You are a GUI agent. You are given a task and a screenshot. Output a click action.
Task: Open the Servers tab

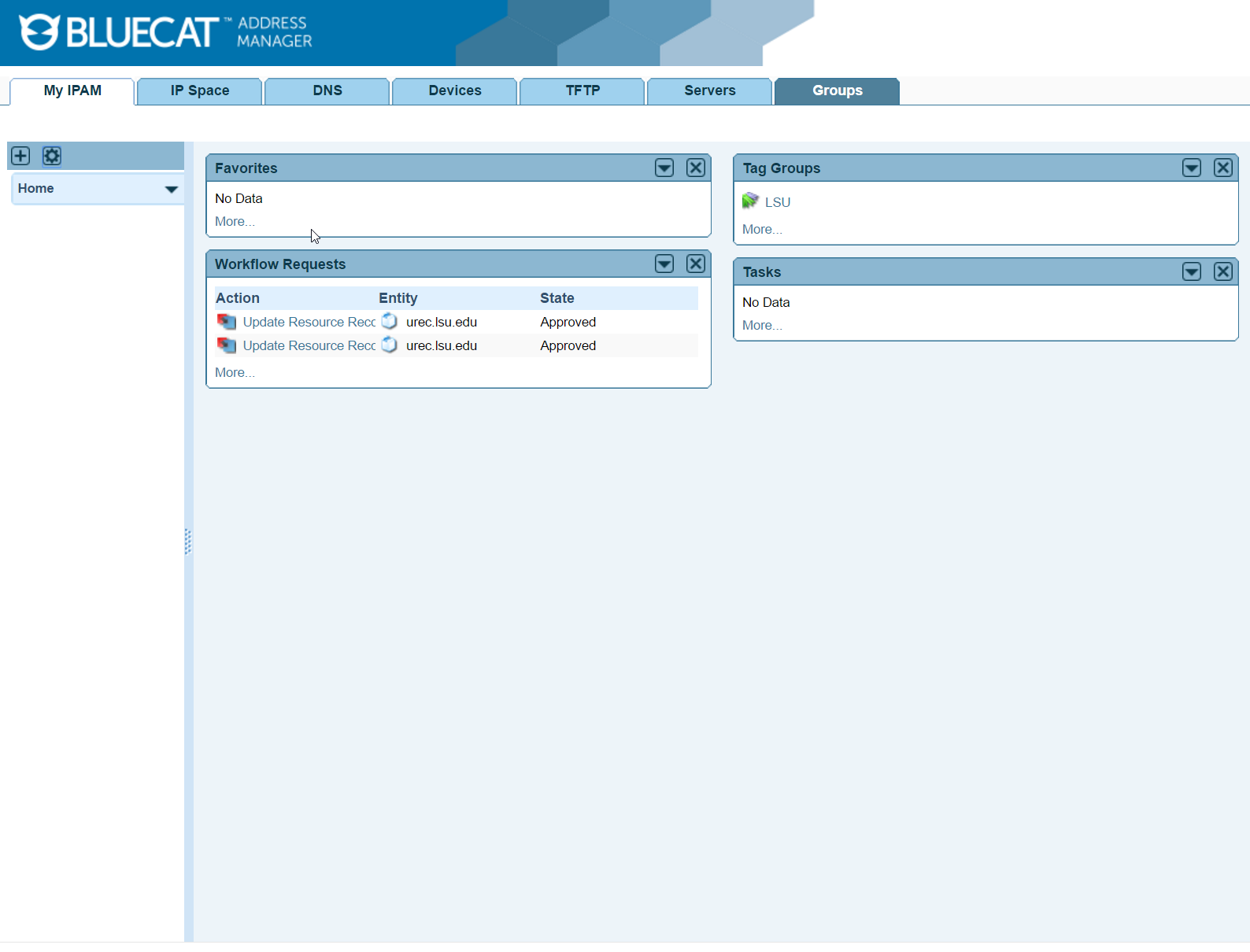pyautogui.click(x=710, y=90)
